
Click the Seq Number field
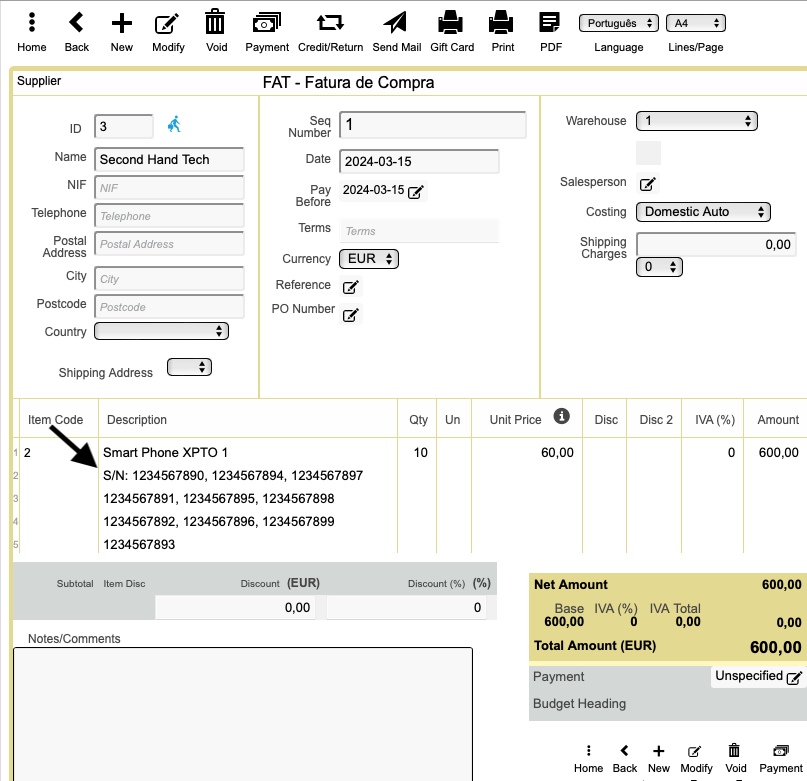[x=432, y=125]
